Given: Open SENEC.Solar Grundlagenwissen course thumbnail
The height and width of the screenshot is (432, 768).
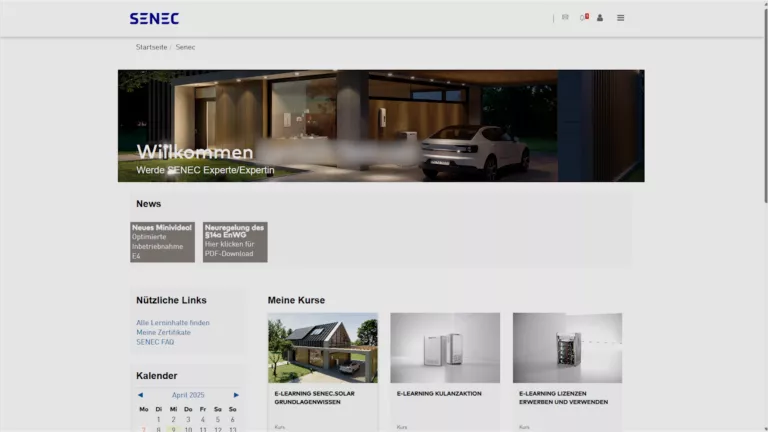Looking at the screenshot, I should [323, 348].
